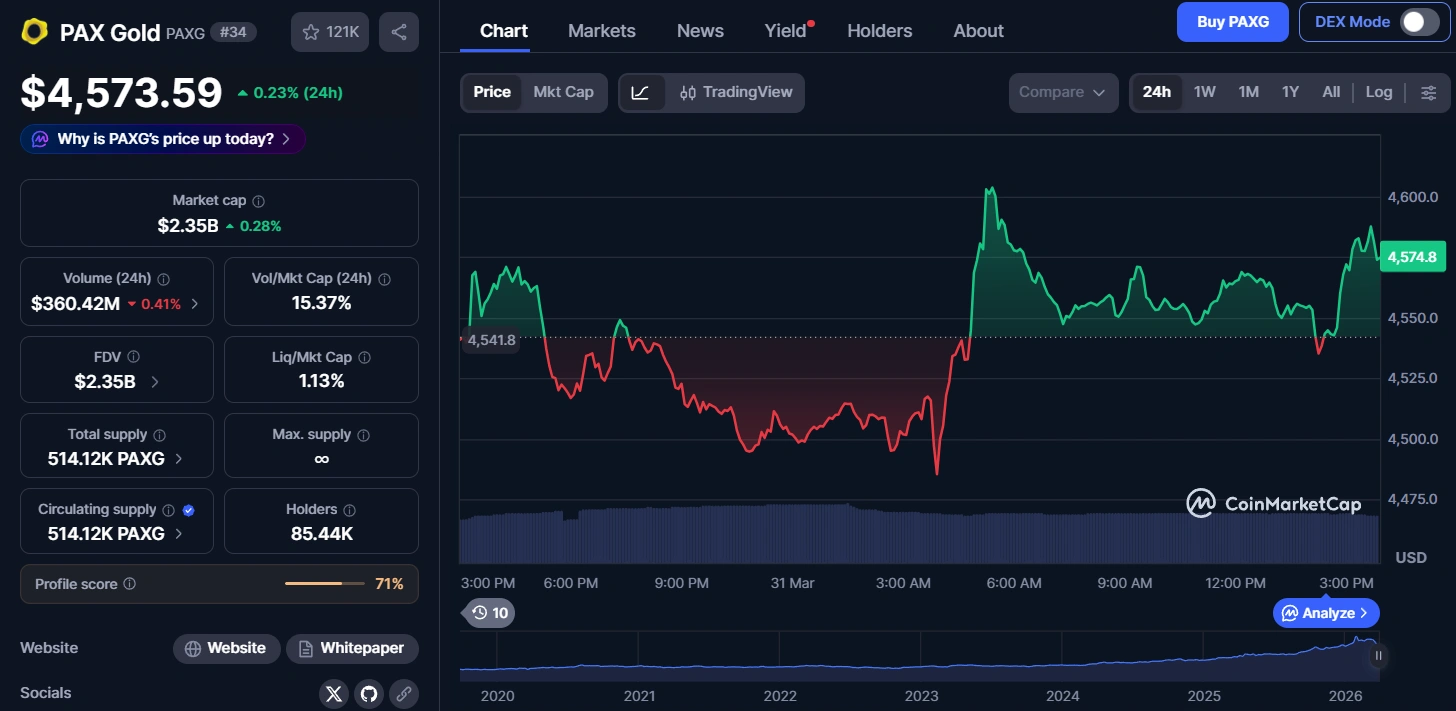The height and width of the screenshot is (711, 1456).
Task: Click the chain link socials icon
Action: (403, 693)
